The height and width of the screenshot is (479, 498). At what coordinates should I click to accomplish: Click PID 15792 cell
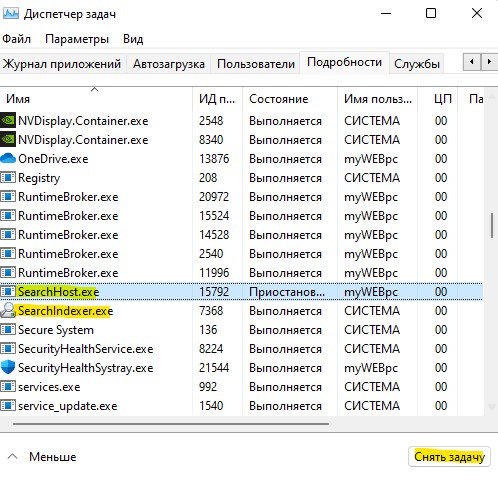[x=214, y=292]
